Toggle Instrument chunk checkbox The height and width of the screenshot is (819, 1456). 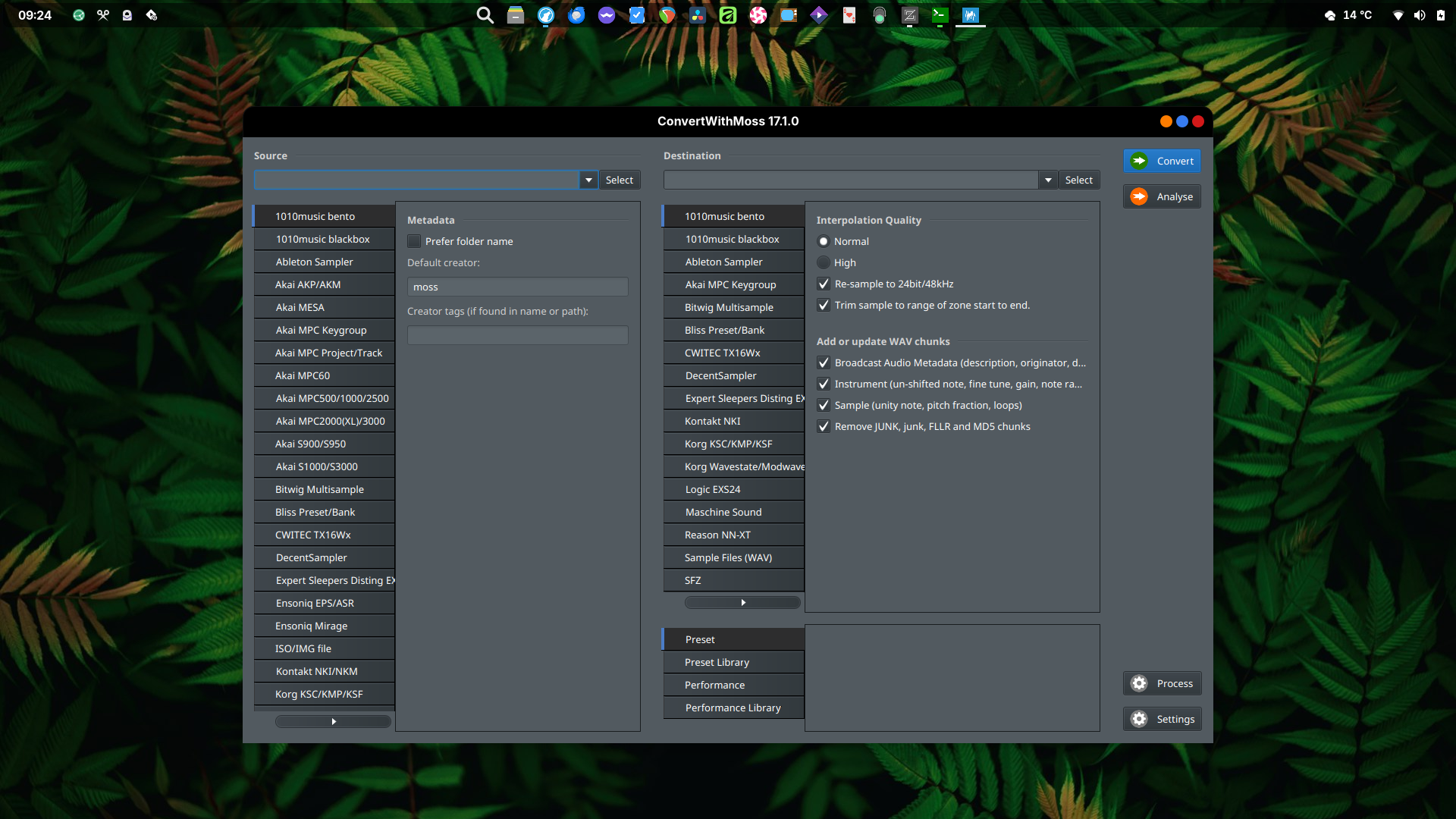(824, 384)
